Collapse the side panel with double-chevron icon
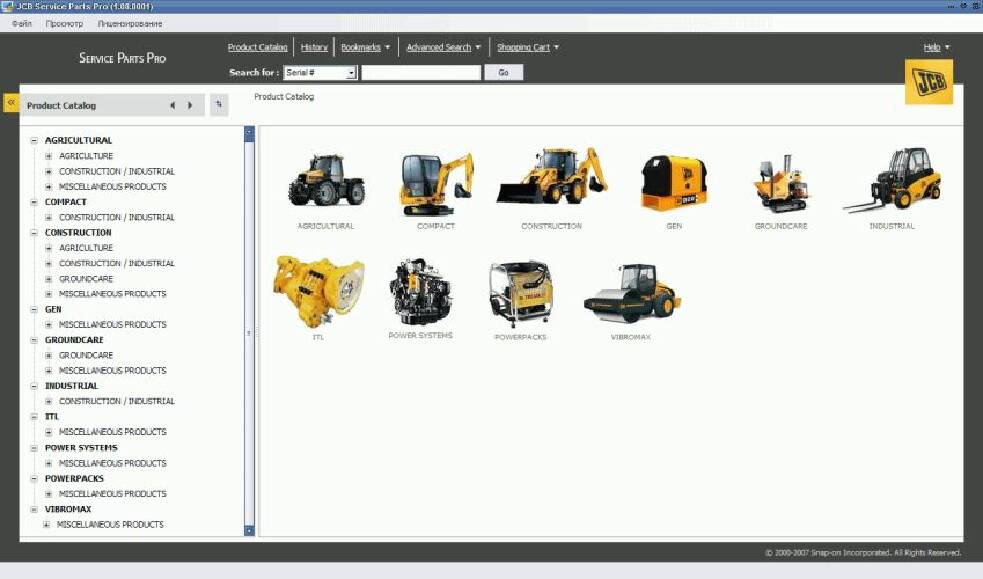This screenshot has width=983, height=579. (x=11, y=102)
